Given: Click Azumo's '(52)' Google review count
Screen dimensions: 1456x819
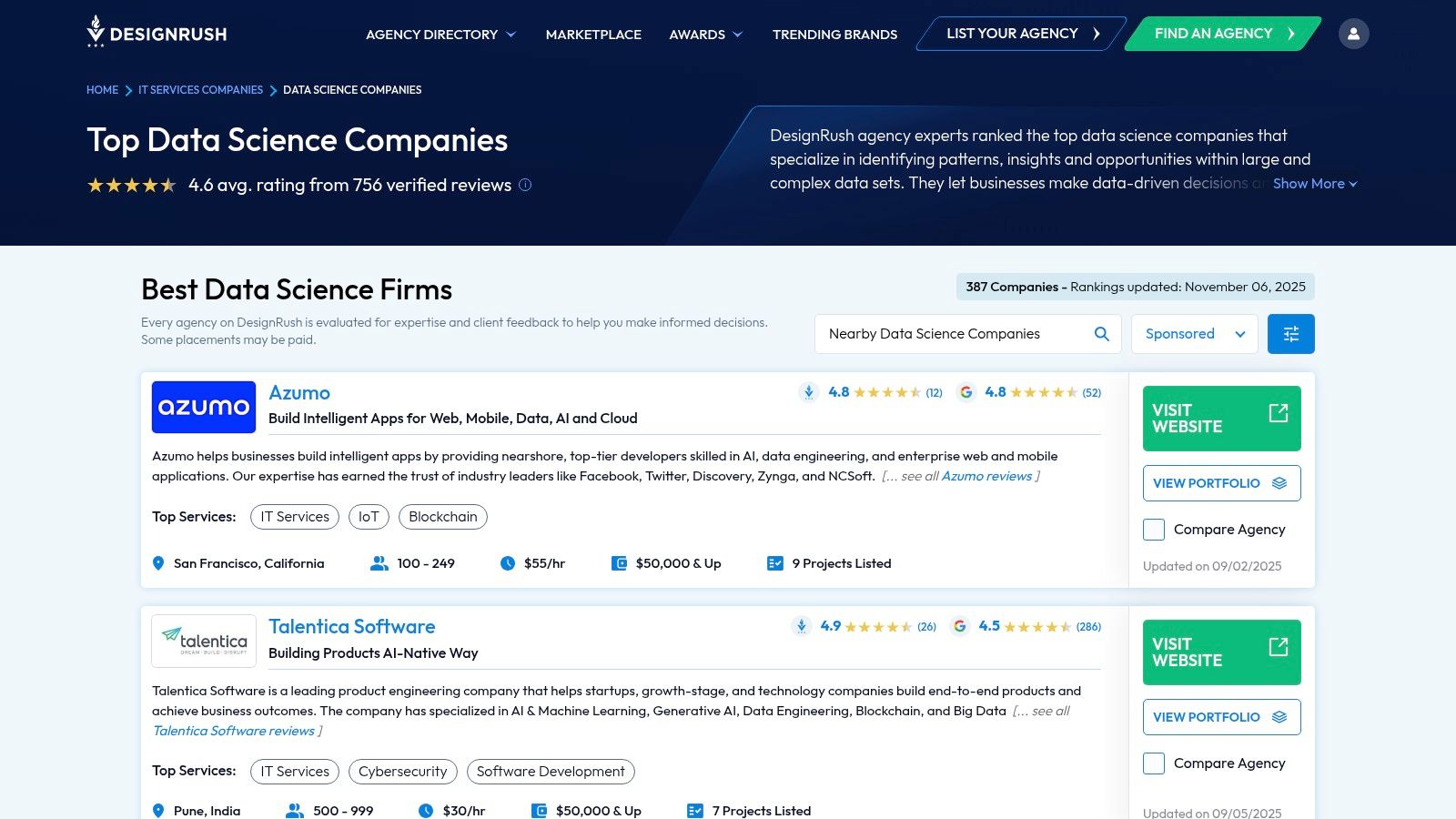Looking at the screenshot, I should point(1091,393).
